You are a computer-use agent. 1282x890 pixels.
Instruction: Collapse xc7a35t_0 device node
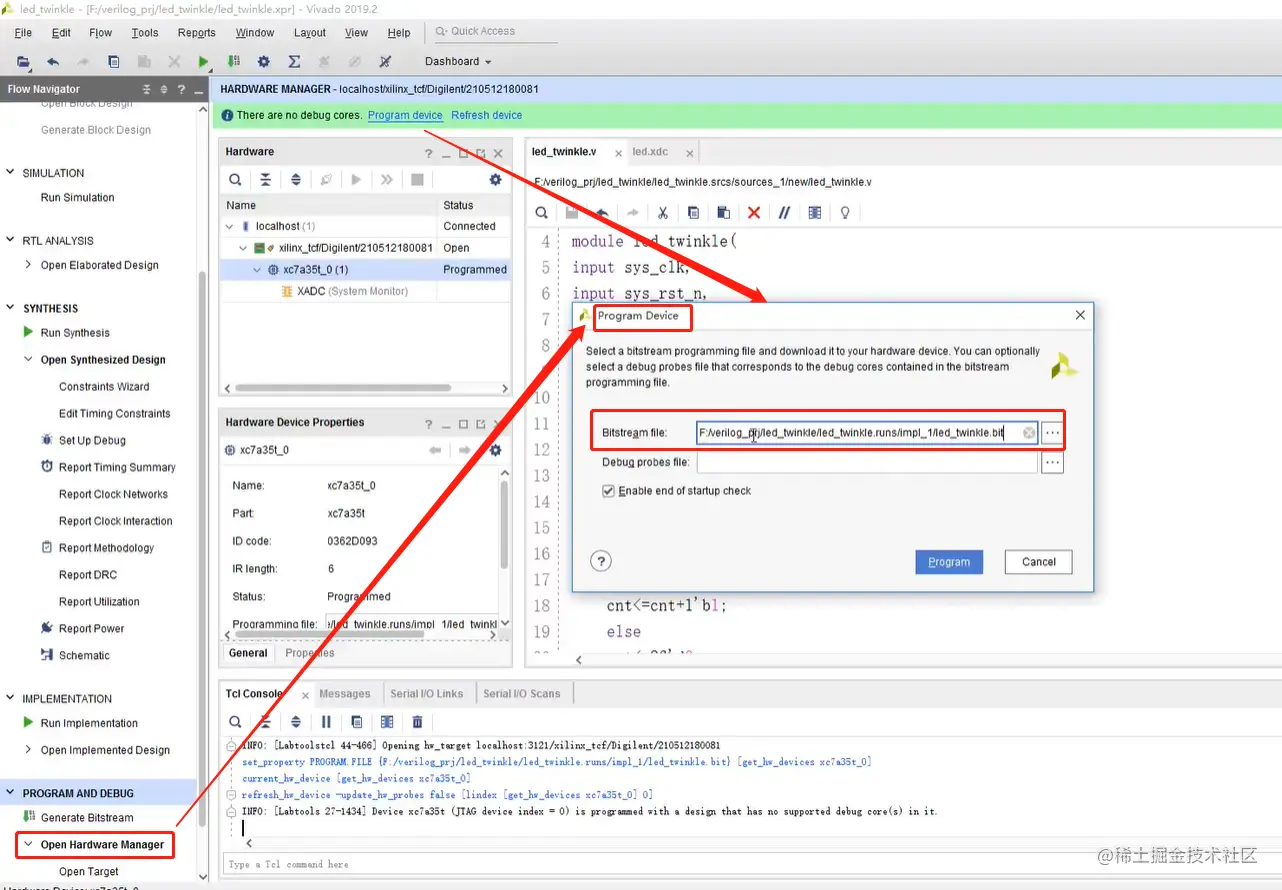coord(257,270)
